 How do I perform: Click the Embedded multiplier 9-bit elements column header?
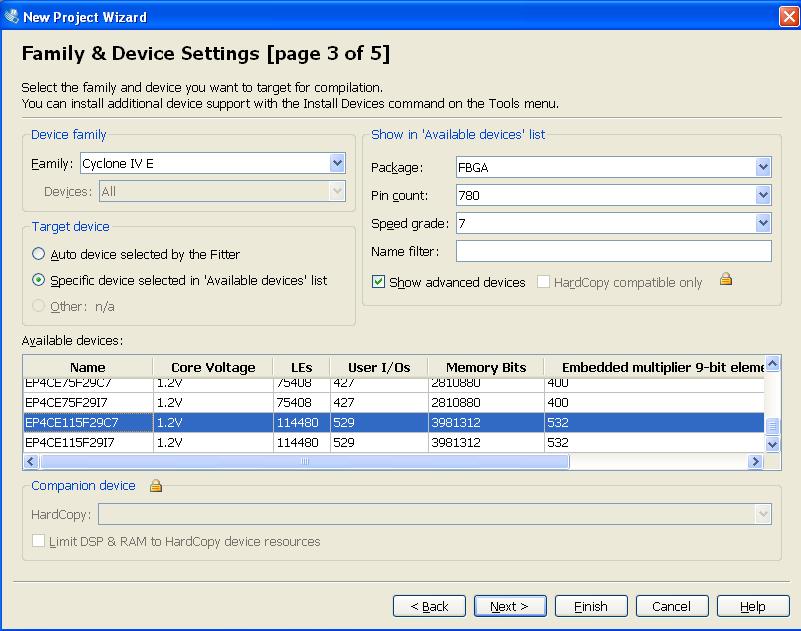(x=654, y=367)
